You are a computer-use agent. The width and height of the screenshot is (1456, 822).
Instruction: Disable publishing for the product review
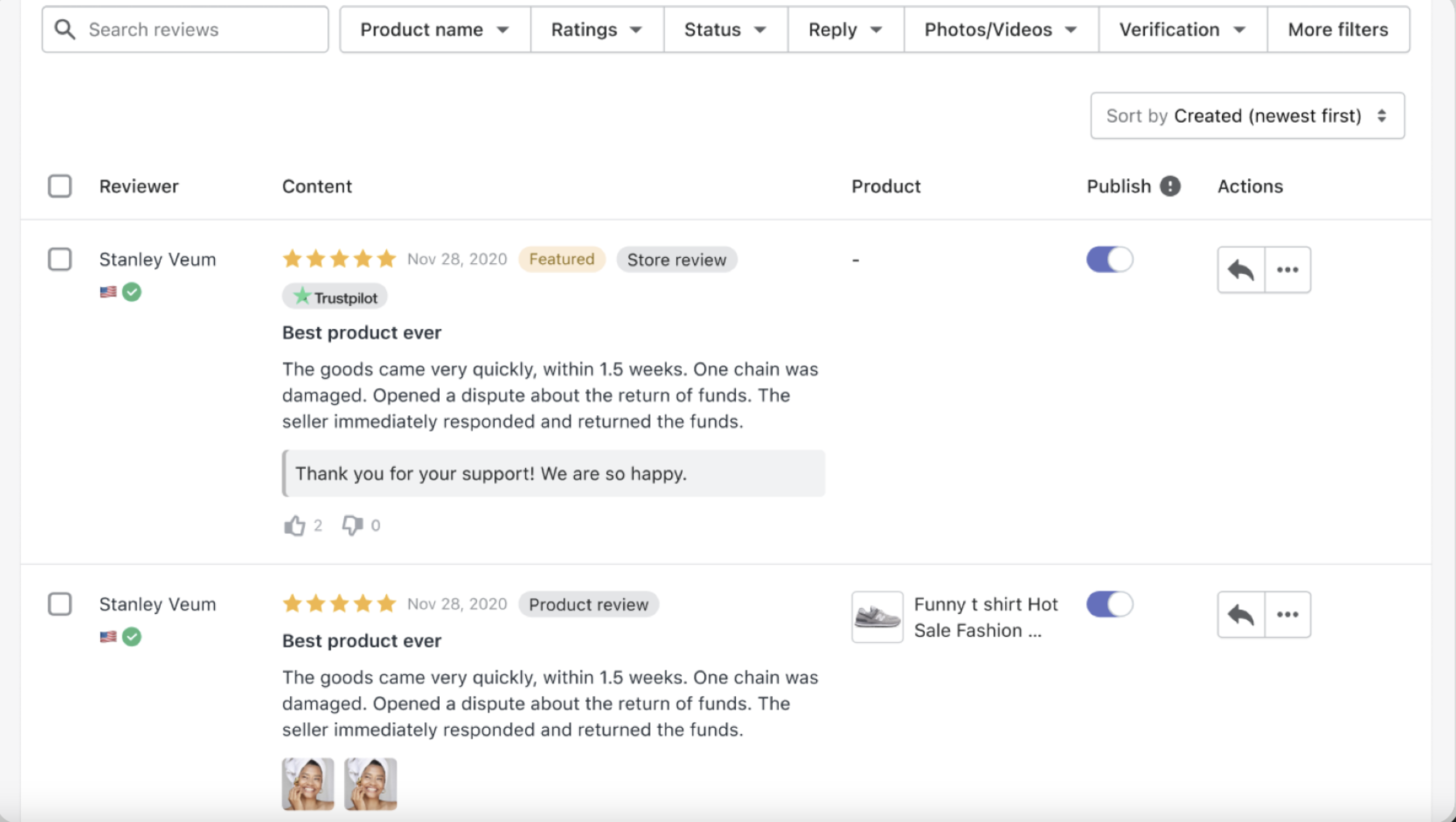1109,604
